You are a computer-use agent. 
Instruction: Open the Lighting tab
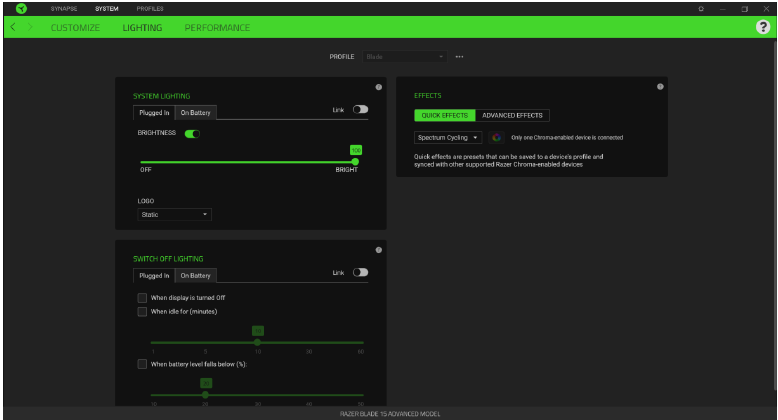tap(142, 28)
